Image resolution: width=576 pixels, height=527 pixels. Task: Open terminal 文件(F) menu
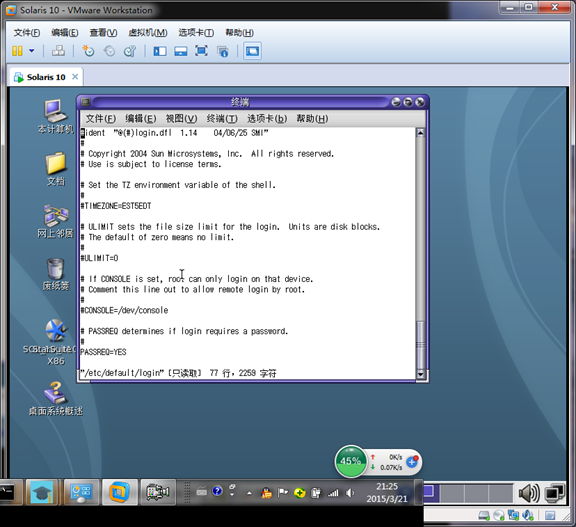point(101,119)
